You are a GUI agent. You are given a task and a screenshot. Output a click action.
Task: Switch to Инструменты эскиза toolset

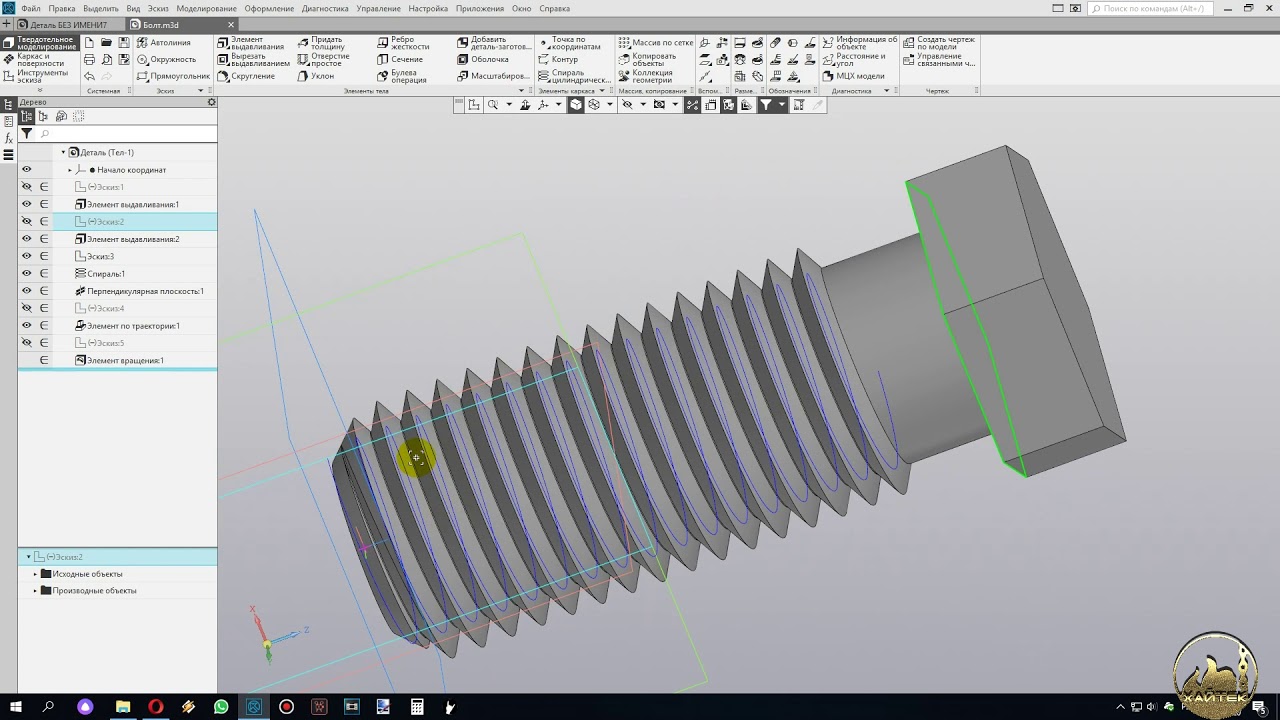tap(36, 76)
